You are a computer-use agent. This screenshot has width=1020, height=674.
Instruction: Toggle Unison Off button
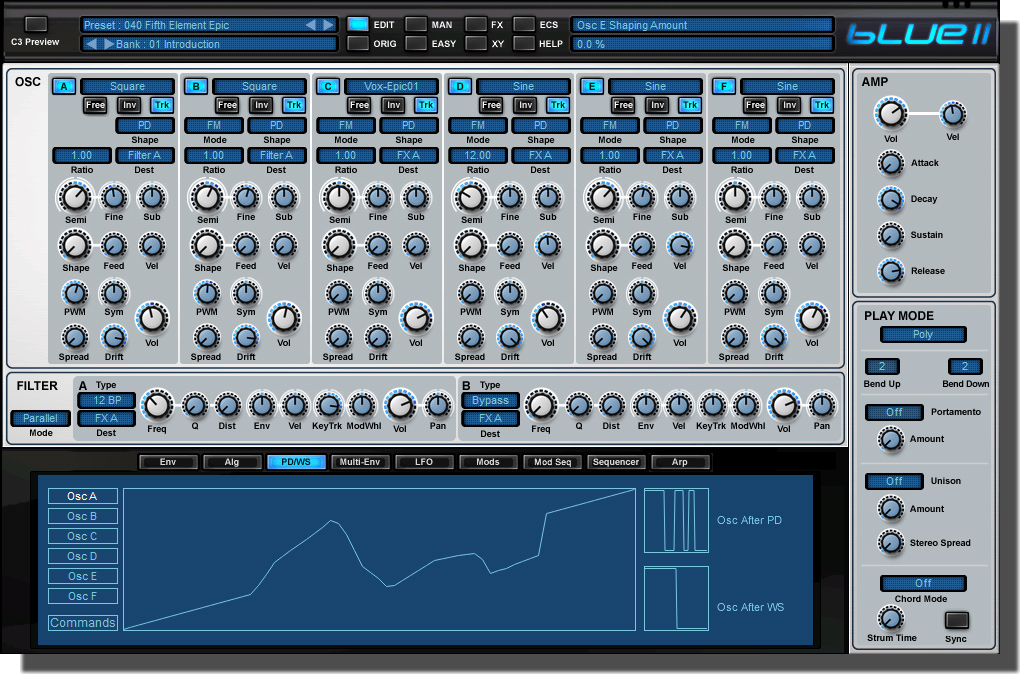(894, 481)
